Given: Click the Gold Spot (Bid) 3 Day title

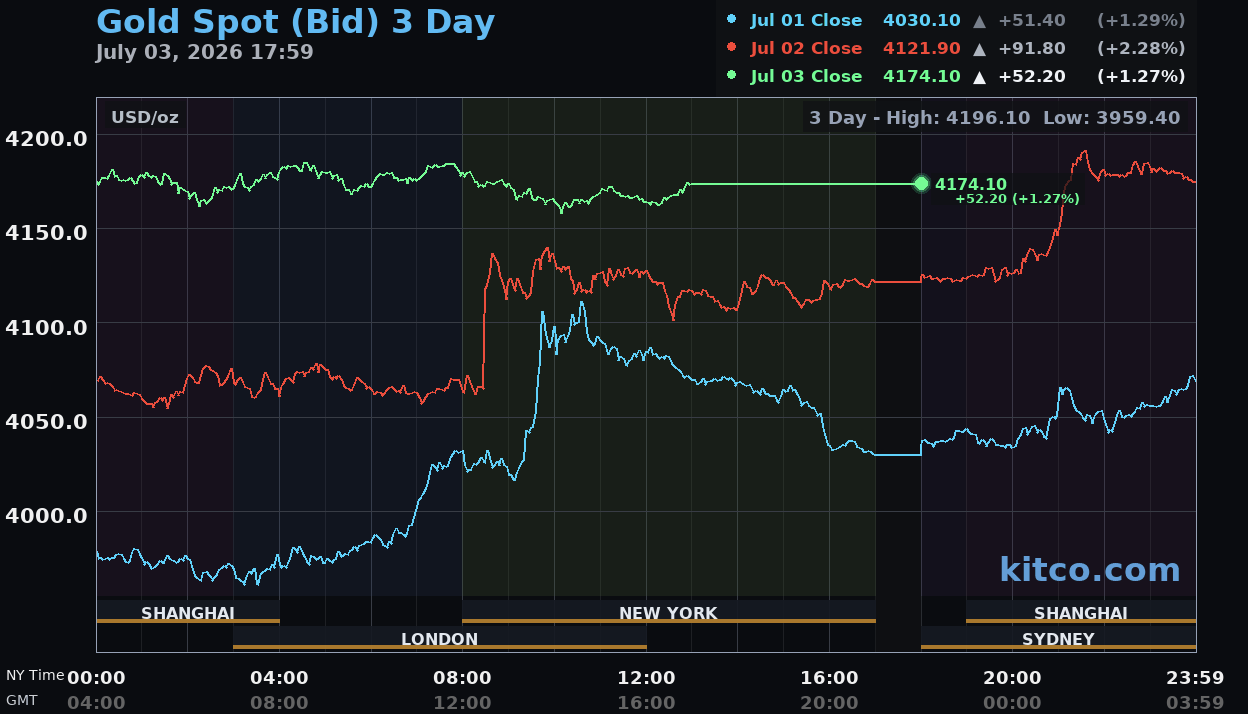Looking at the screenshot, I should 295,21.
